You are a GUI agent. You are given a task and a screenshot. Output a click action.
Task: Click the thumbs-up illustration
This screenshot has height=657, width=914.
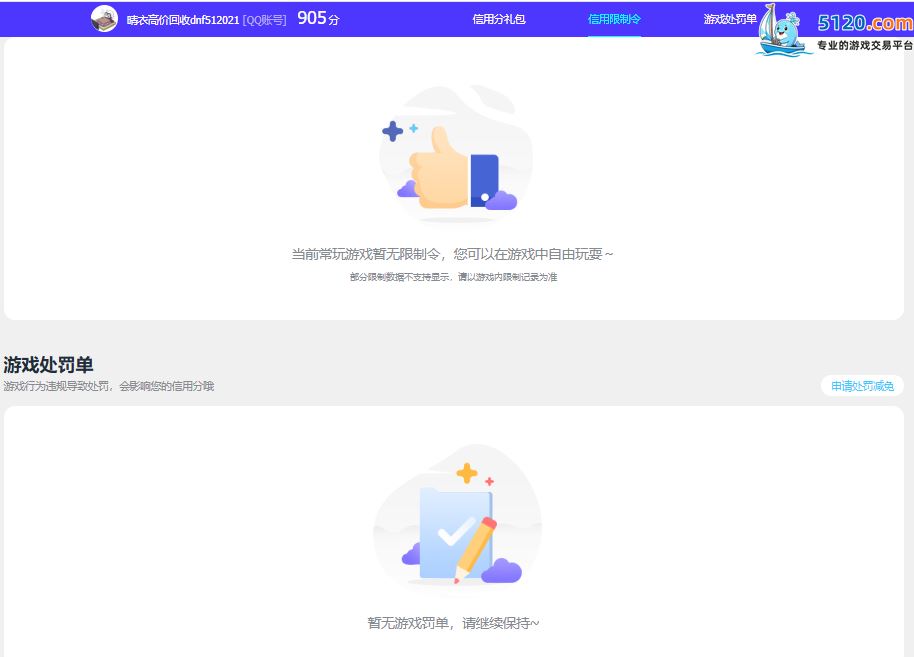[x=456, y=153]
